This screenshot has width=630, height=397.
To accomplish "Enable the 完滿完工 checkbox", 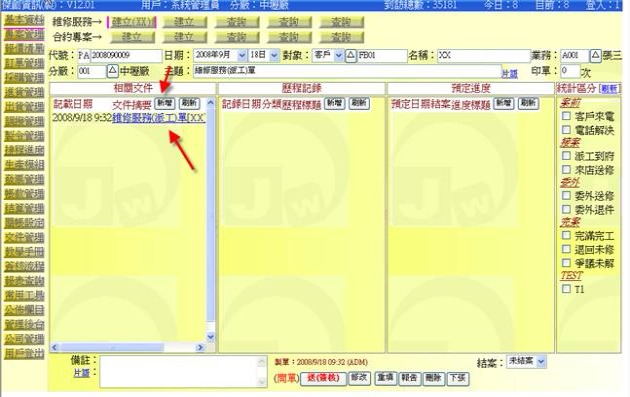I will tap(566, 235).
